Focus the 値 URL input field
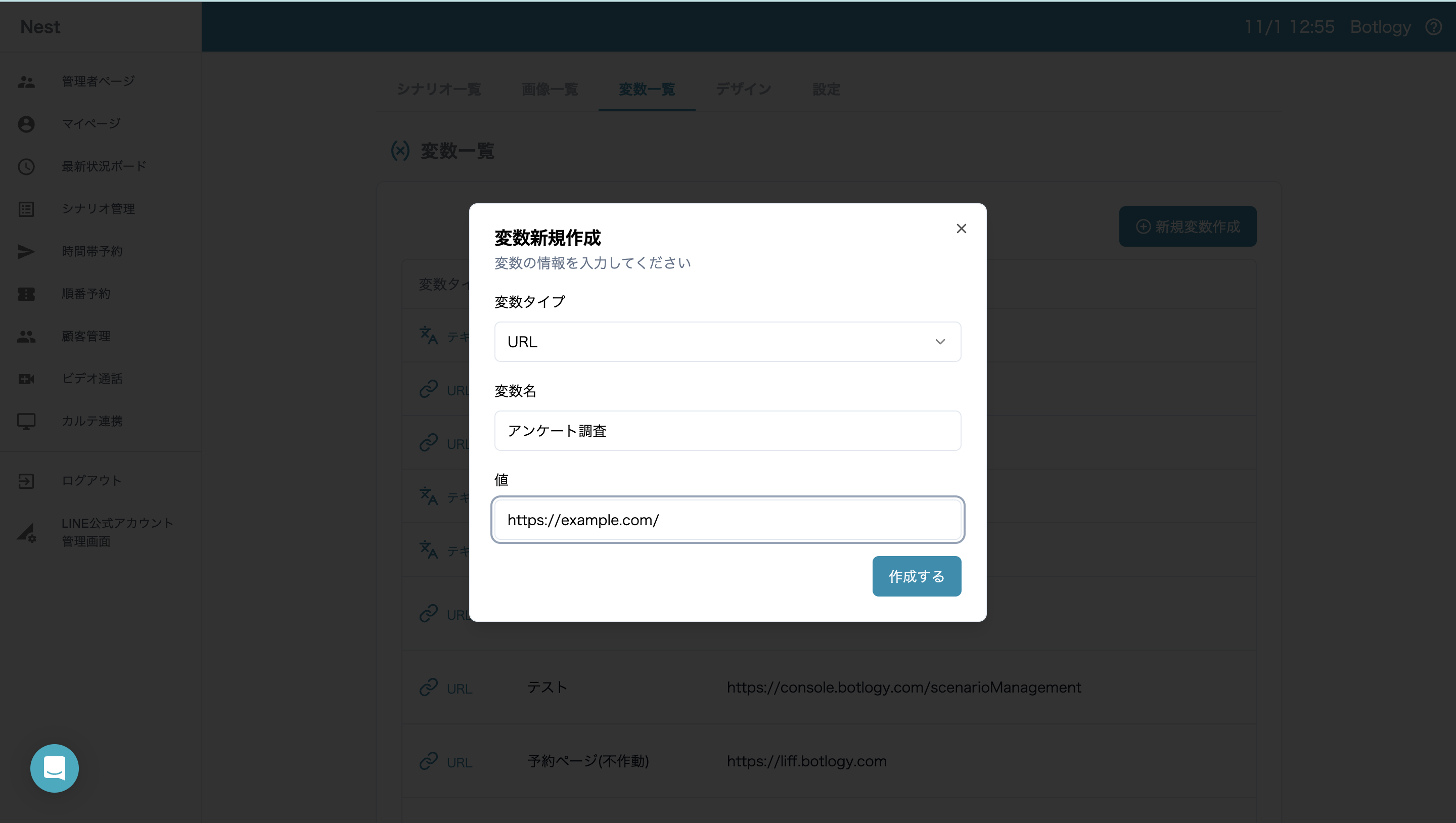1456x823 pixels. pyautogui.click(x=727, y=520)
